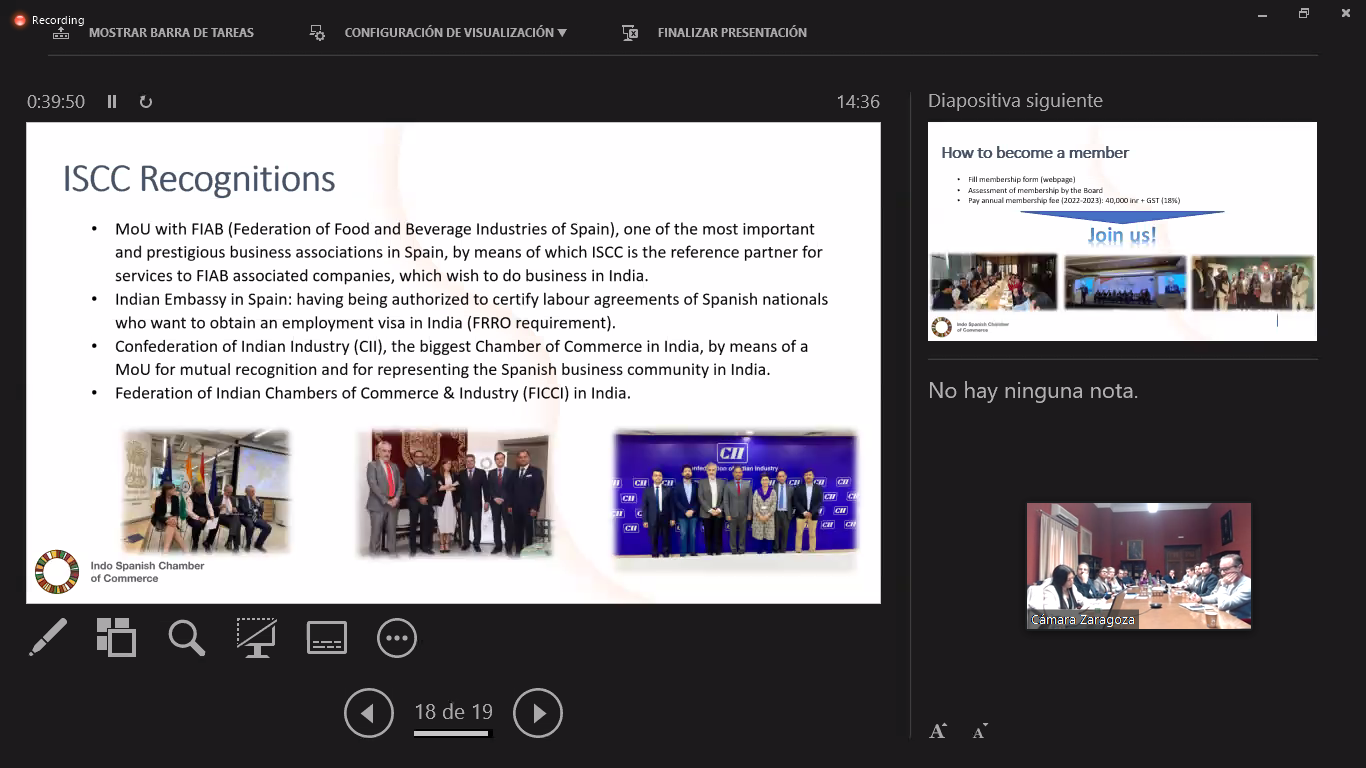Toggle subtitles icon
The height and width of the screenshot is (768, 1366).
coord(327,638)
